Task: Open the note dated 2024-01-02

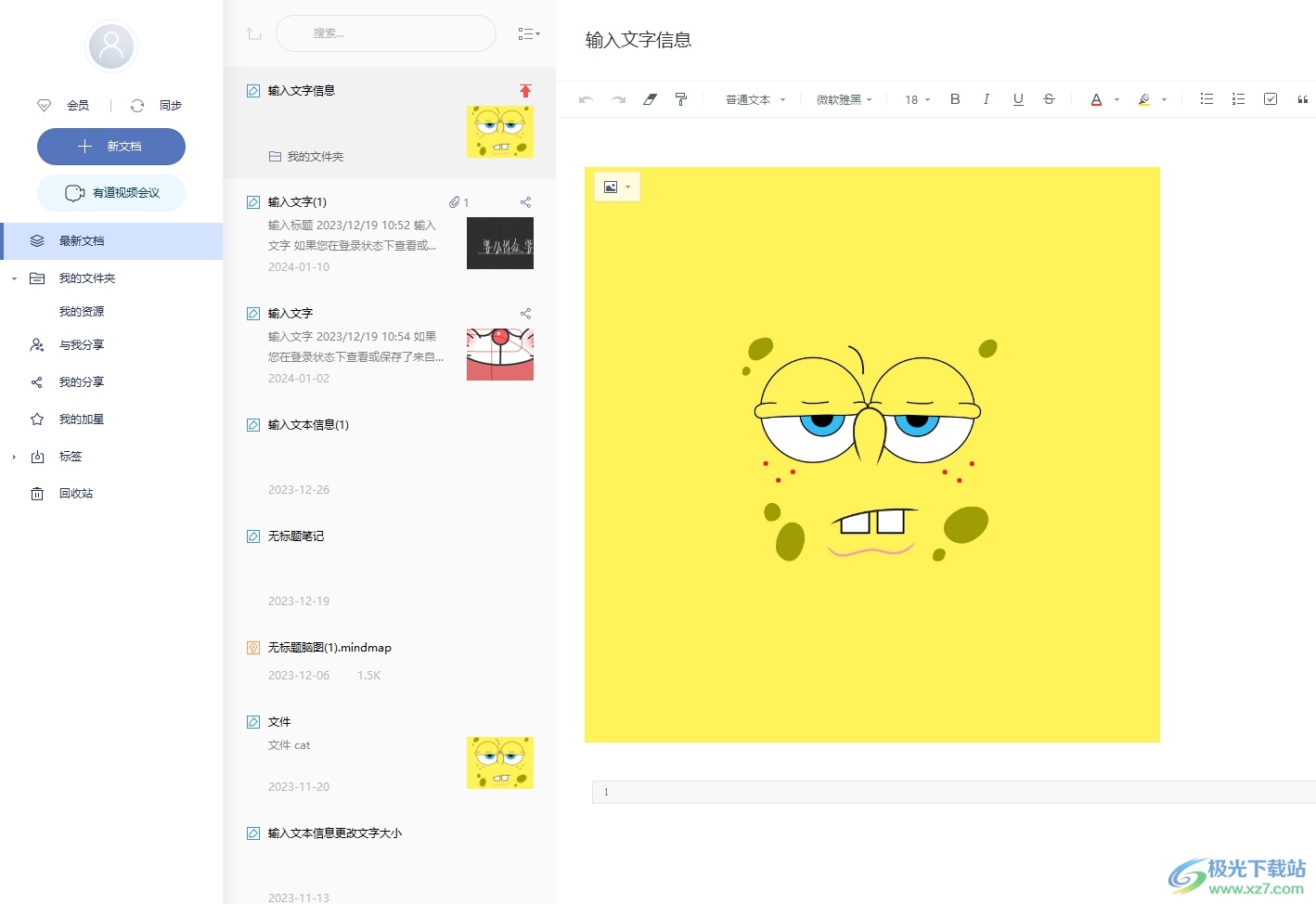Action: [390, 345]
